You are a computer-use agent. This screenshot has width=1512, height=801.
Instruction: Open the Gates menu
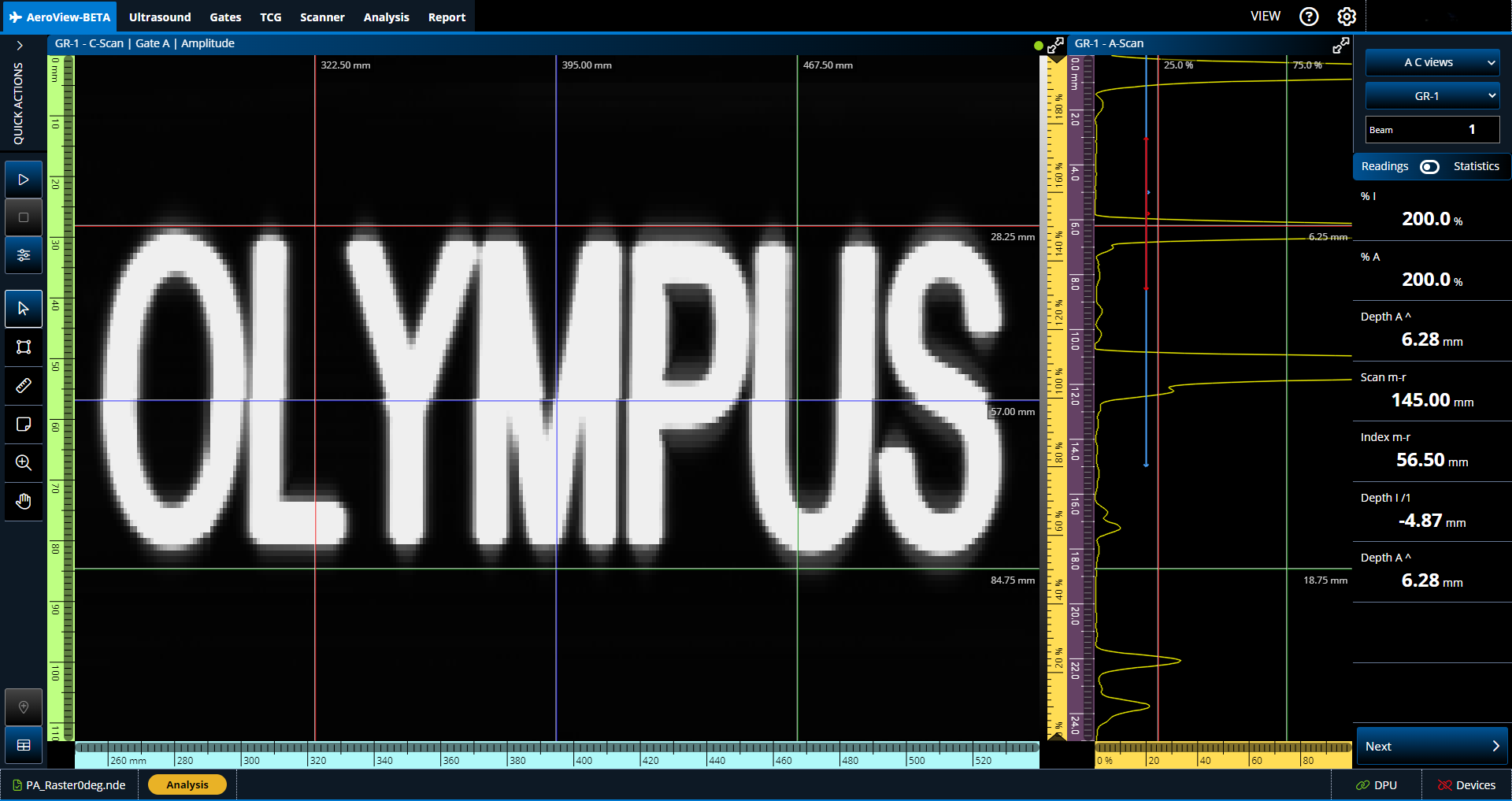[x=225, y=17]
